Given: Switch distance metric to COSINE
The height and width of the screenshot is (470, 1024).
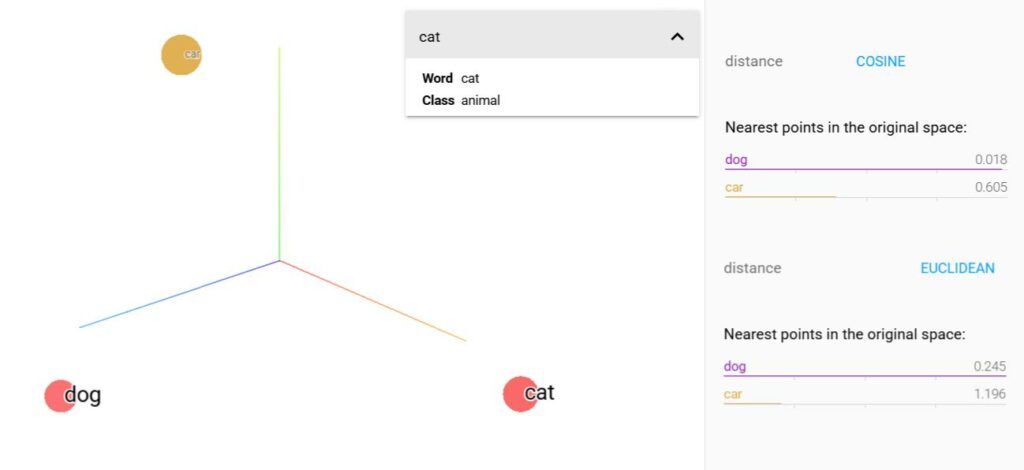Looking at the screenshot, I should click(880, 61).
